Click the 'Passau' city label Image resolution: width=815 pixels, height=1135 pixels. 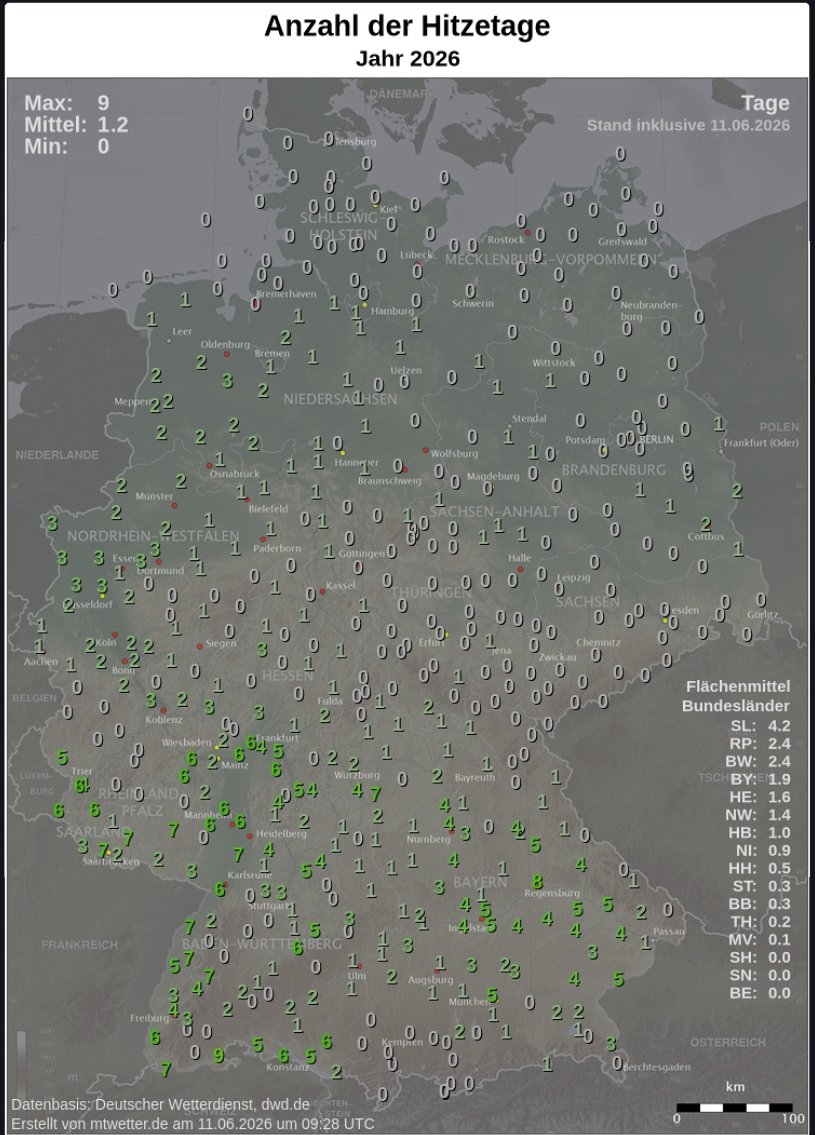[x=668, y=932]
